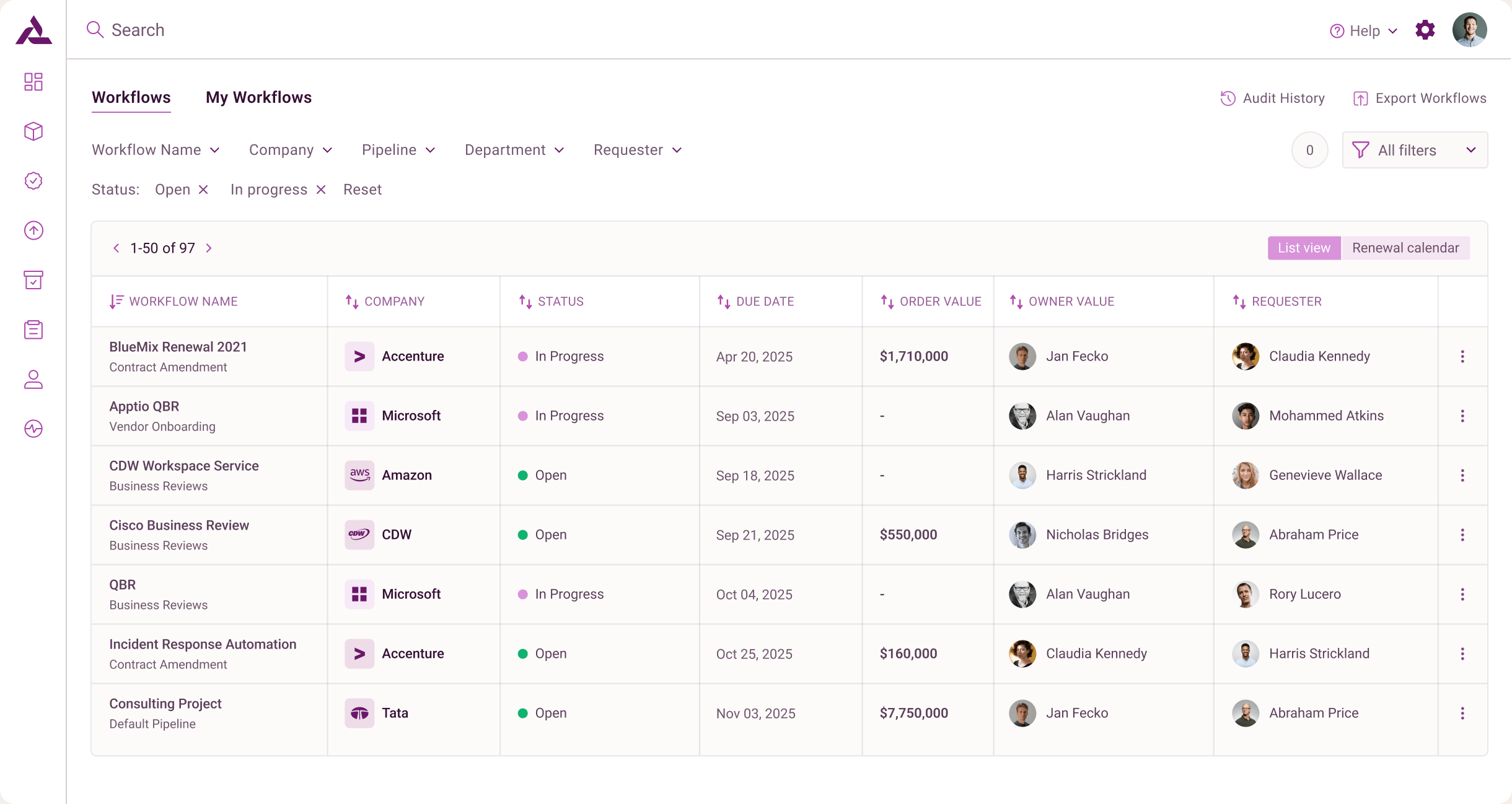Click the Audit History clock icon
The height and width of the screenshot is (804, 1512).
point(1228,98)
